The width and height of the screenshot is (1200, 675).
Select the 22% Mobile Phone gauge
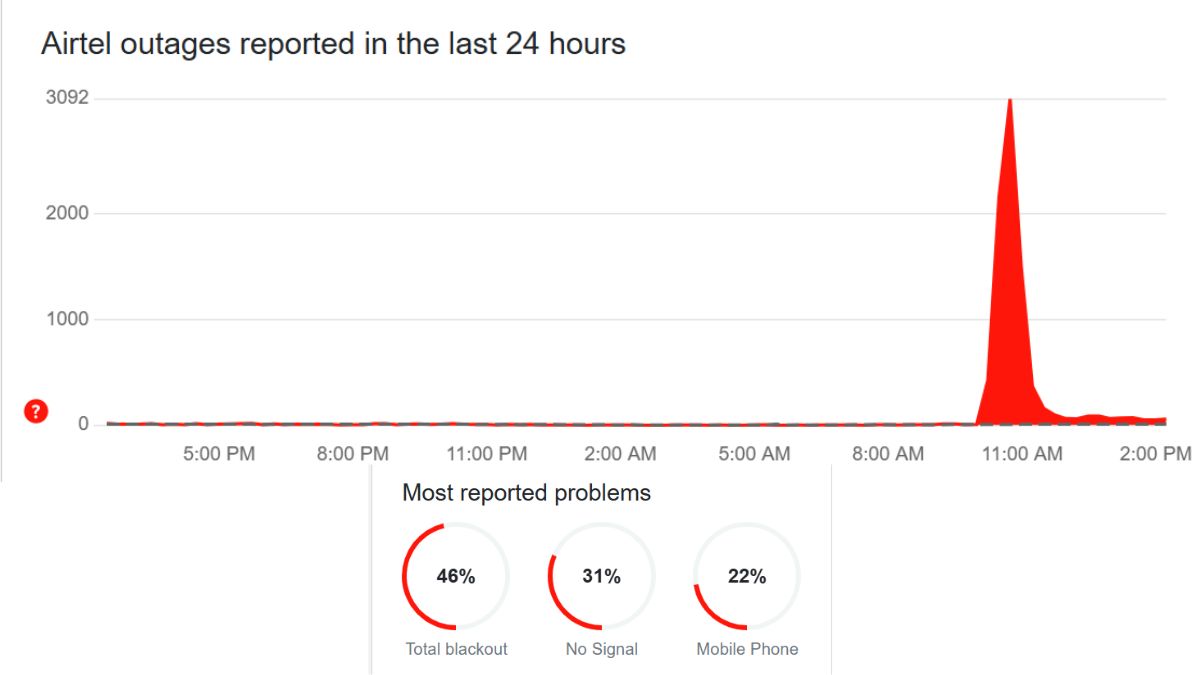click(747, 576)
